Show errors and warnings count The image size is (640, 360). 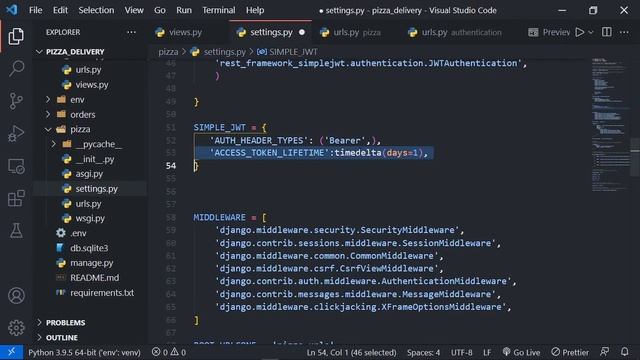pyautogui.click(x=169, y=352)
